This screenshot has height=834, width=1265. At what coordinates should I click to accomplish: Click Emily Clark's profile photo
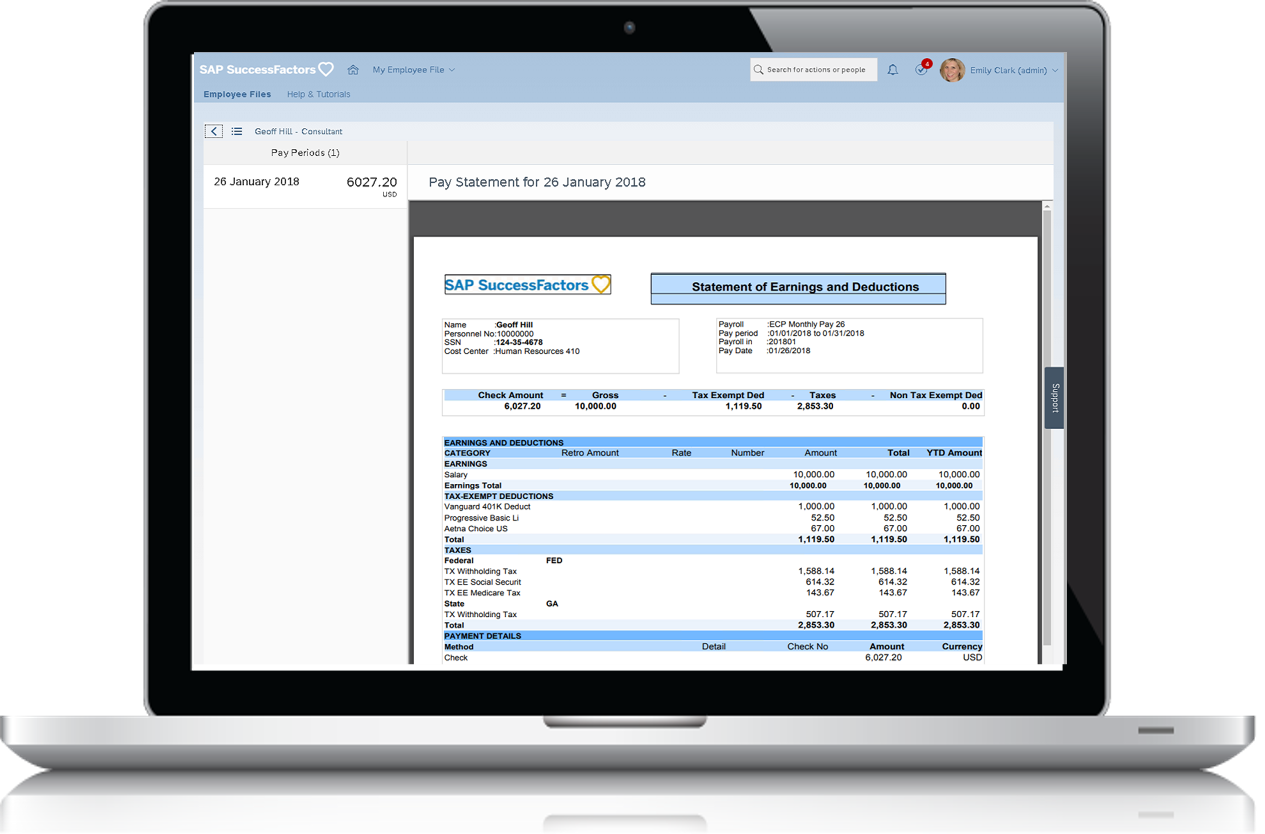952,70
